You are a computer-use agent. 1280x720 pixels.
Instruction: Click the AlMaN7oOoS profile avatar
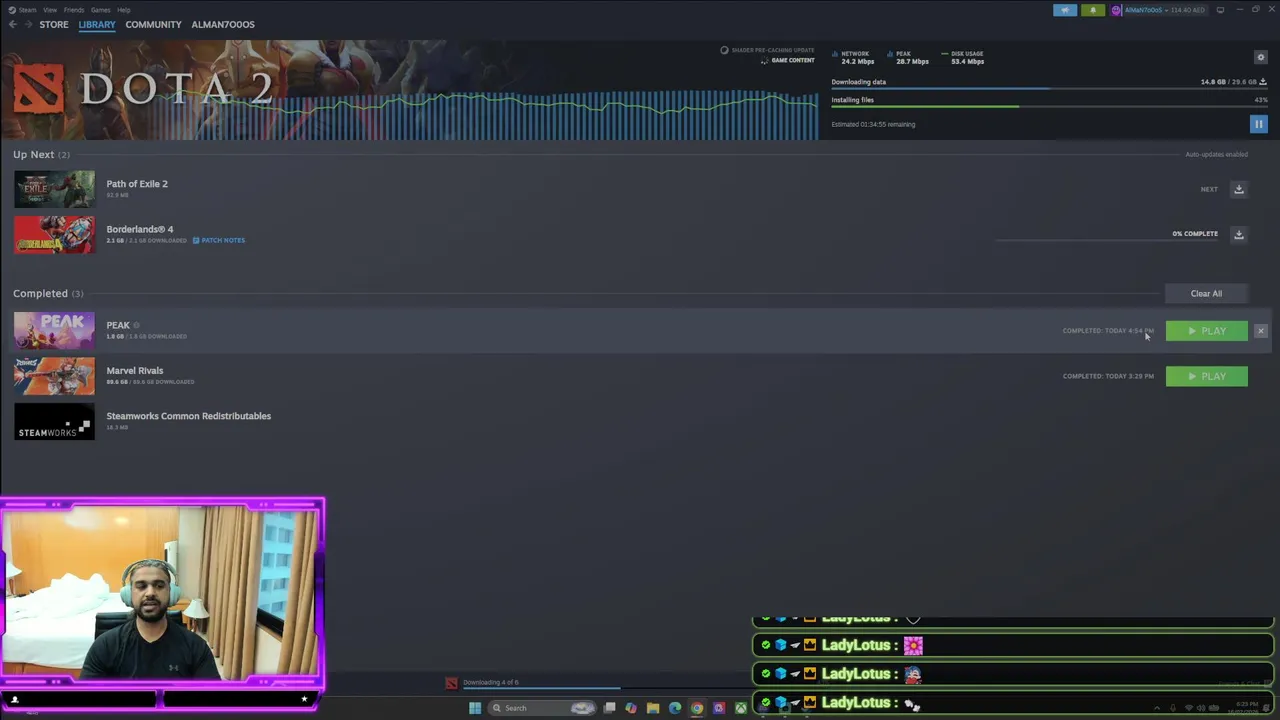[x=1116, y=10]
